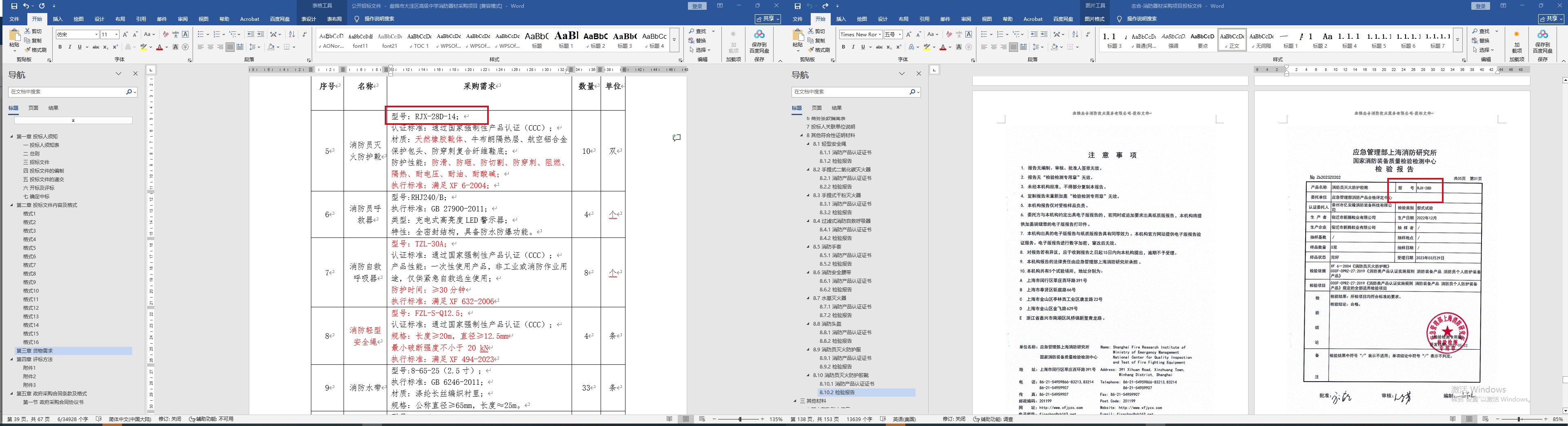Toggle subscript x₂ in left window
This screenshot has width=1568, height=426.
click(105, 47)
